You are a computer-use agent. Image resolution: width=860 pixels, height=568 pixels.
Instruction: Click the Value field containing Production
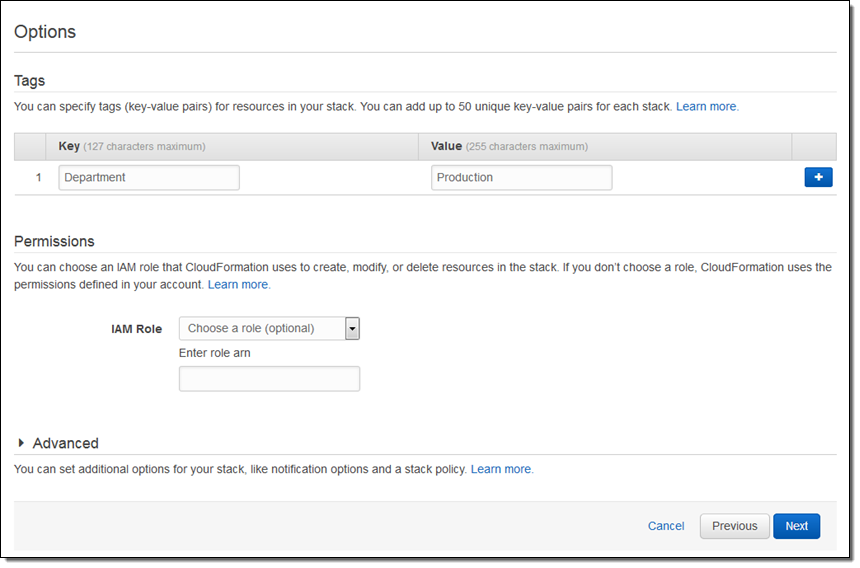coord(521,178)
